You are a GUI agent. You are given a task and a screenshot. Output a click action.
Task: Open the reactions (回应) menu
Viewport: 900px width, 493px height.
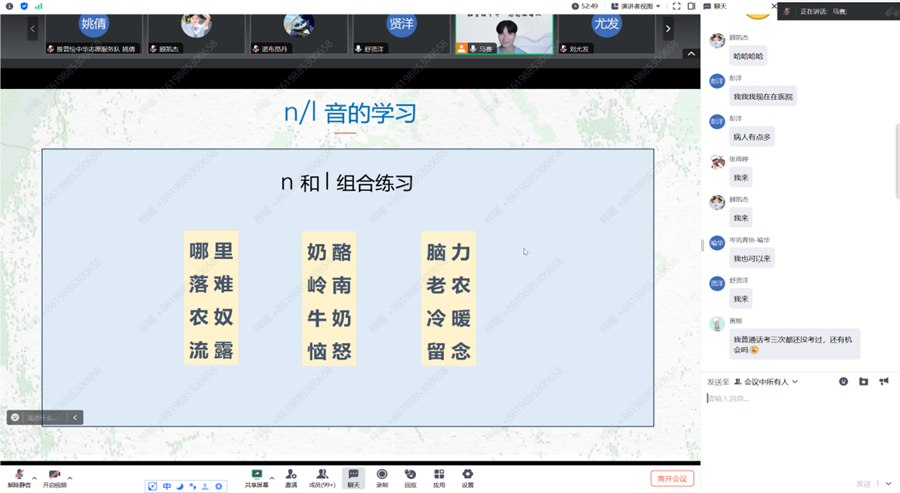click(410, 478)
